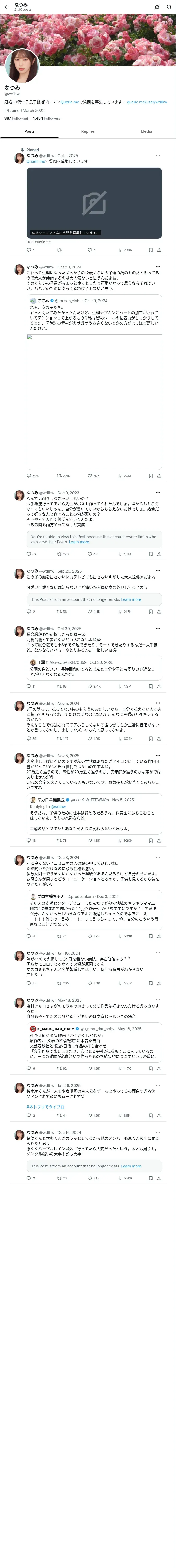The image size is (176, 1568).
Task: Switch to the Replies tab
Action: pos(88,131)
